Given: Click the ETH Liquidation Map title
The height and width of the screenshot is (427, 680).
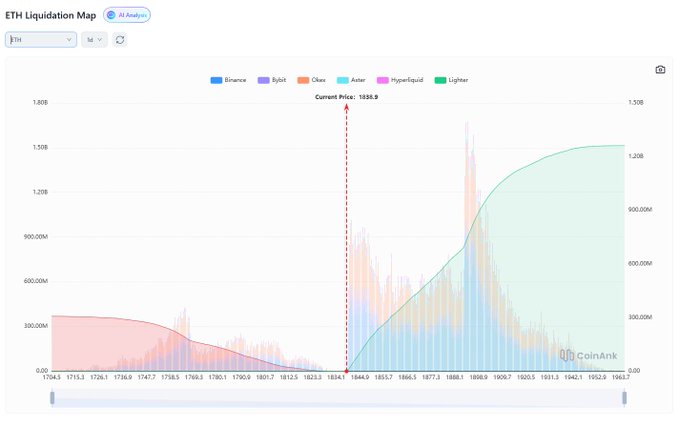Looking at the screenshot, I should click(x=51, y=15).
